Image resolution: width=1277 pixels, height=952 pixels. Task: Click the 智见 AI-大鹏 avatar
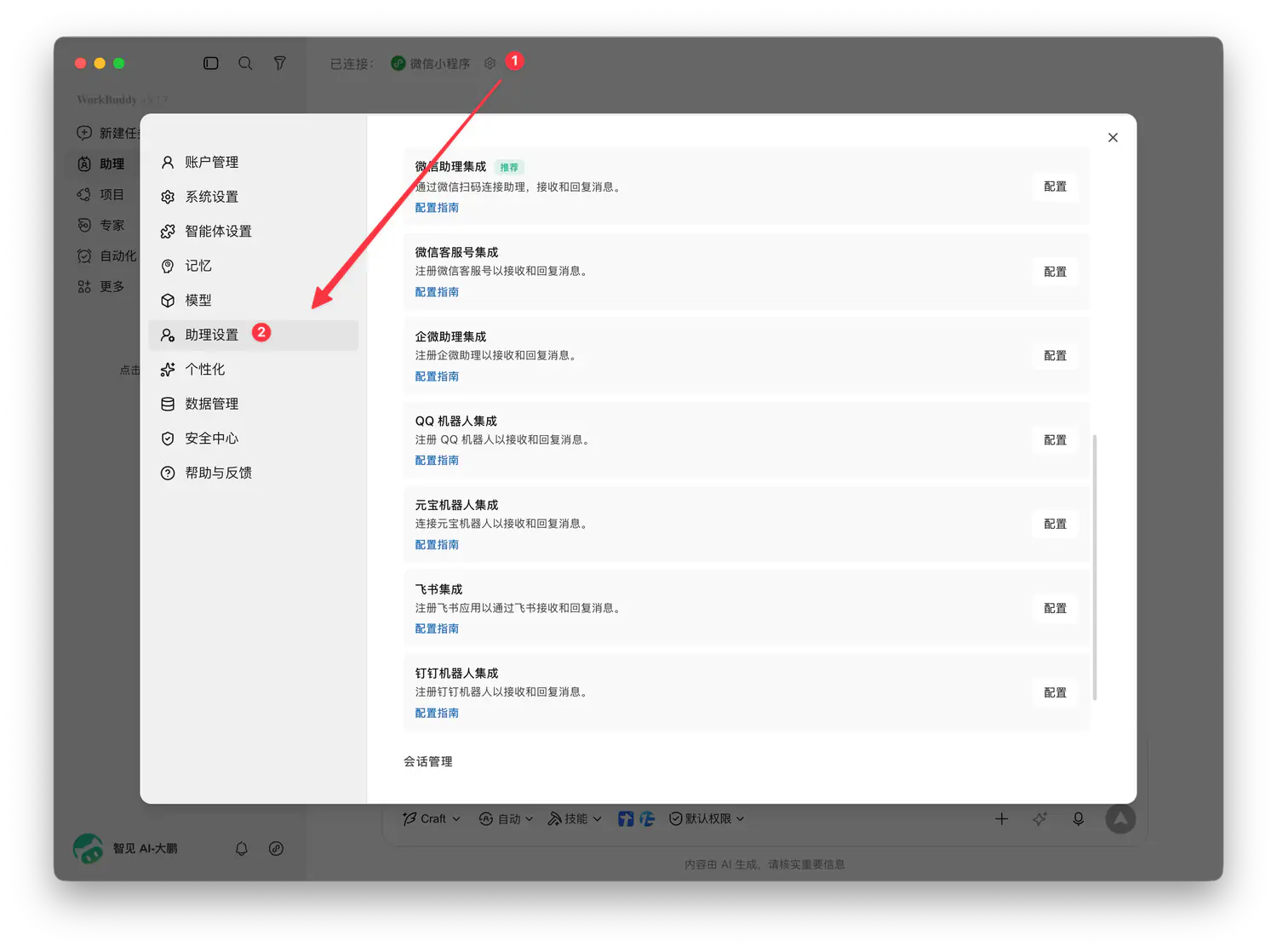88,848
